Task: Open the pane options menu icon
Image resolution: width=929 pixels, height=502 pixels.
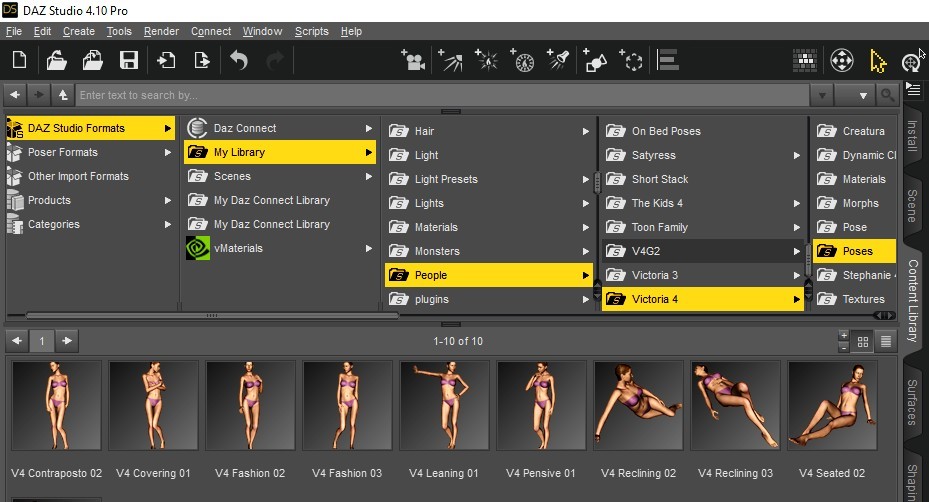Action: pyautogui.click(x=913, y=90)
